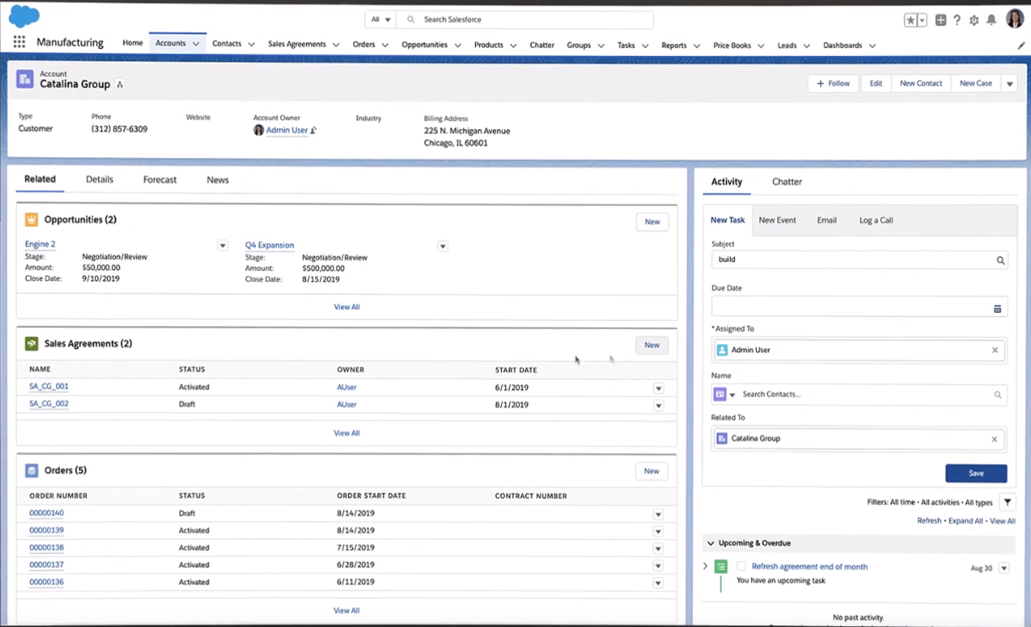Click the Refresh link in activity timeline
This screenshot has height=627, width=1031.
[x=929, y=521]
